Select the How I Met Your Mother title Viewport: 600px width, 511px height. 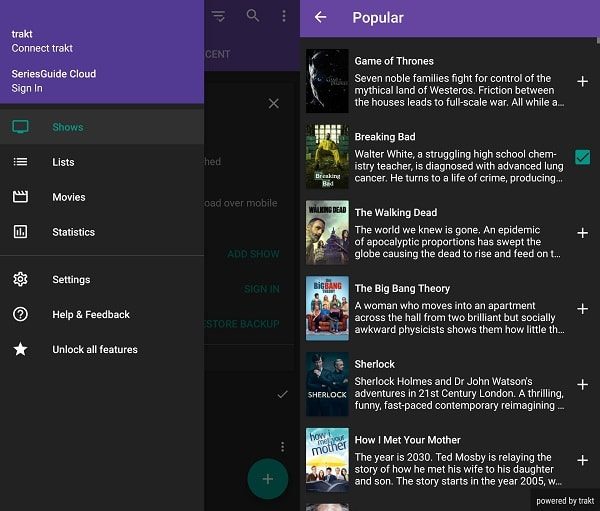click(407, 440)
